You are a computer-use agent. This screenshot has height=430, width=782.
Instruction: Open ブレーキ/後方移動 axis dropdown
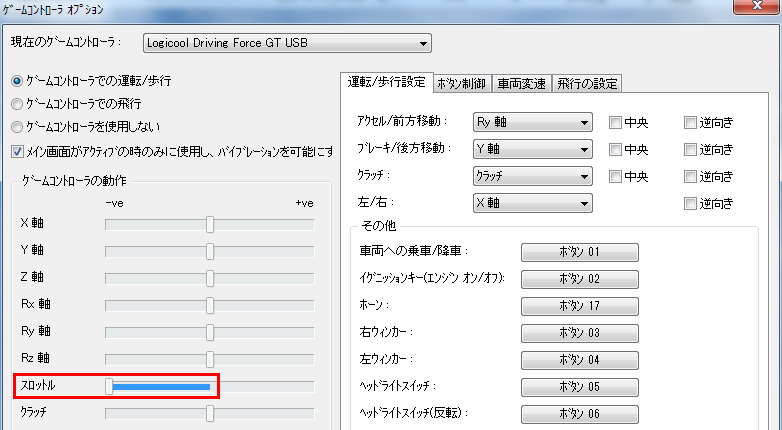[x=533, y=149]
